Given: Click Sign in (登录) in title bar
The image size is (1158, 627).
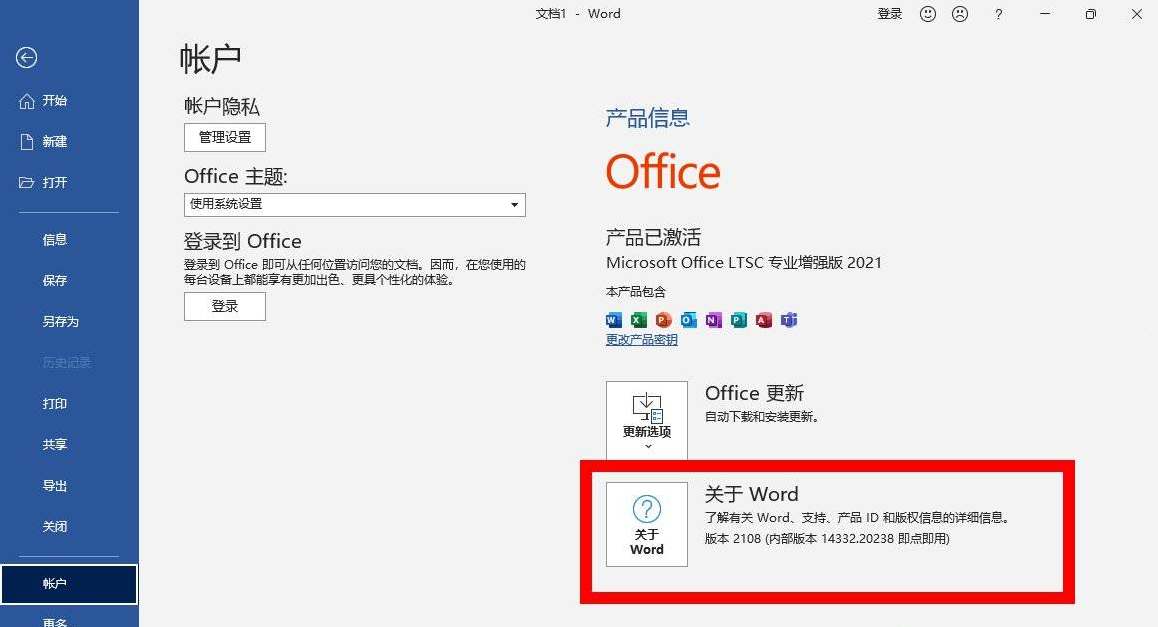Looking at the screenshot, I should [x=889, y=14].
